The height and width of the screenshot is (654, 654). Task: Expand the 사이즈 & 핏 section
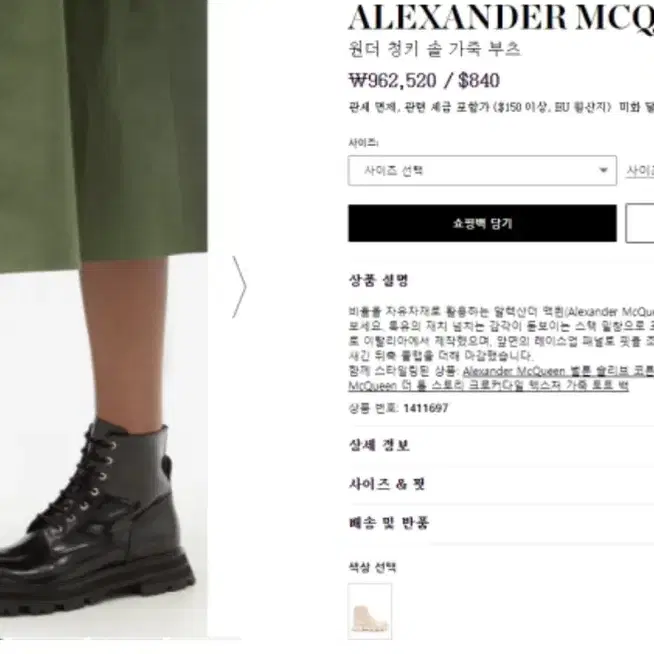pos(387,484)
